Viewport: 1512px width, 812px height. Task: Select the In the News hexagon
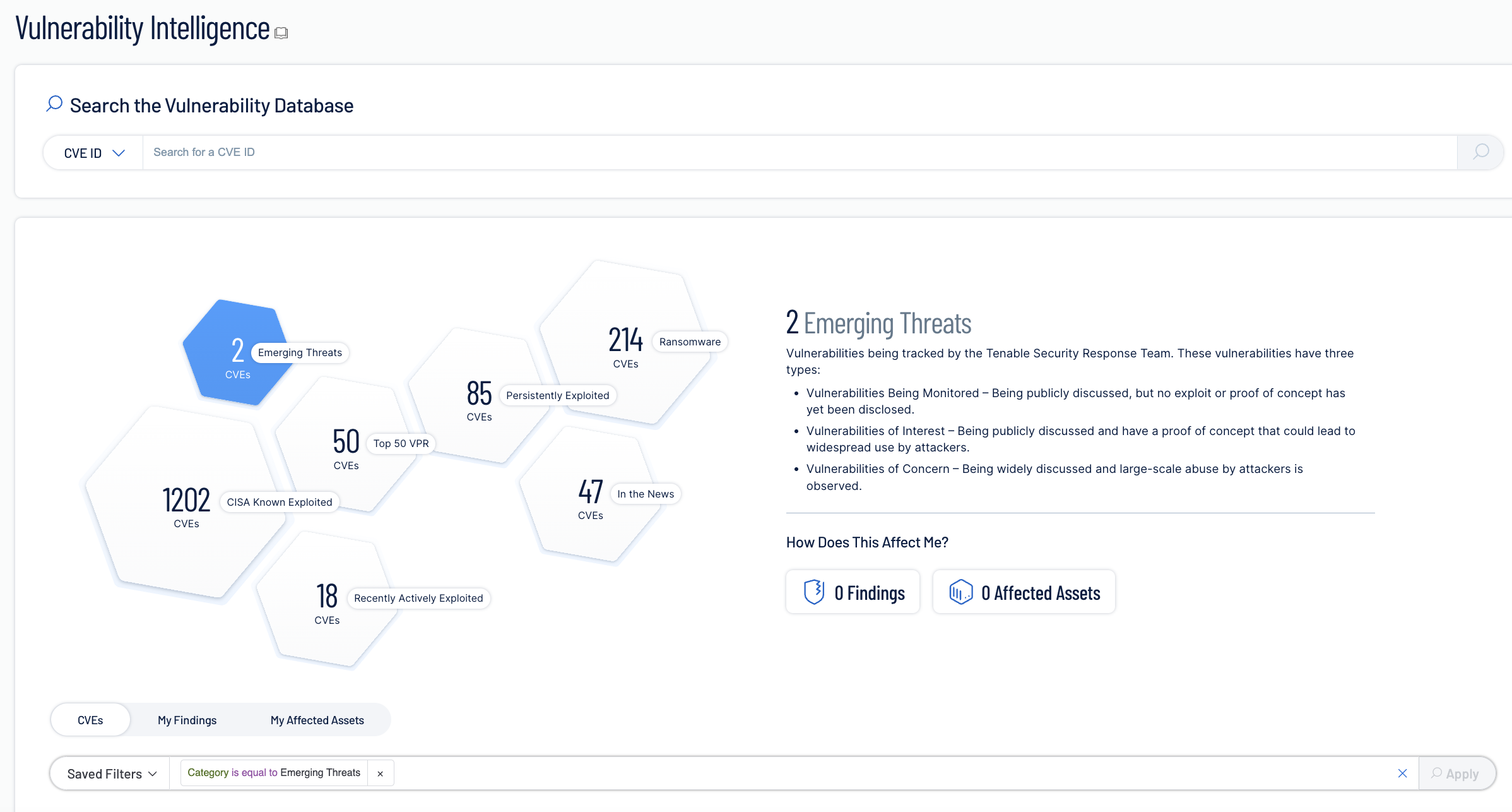click(x=591, y=496)
